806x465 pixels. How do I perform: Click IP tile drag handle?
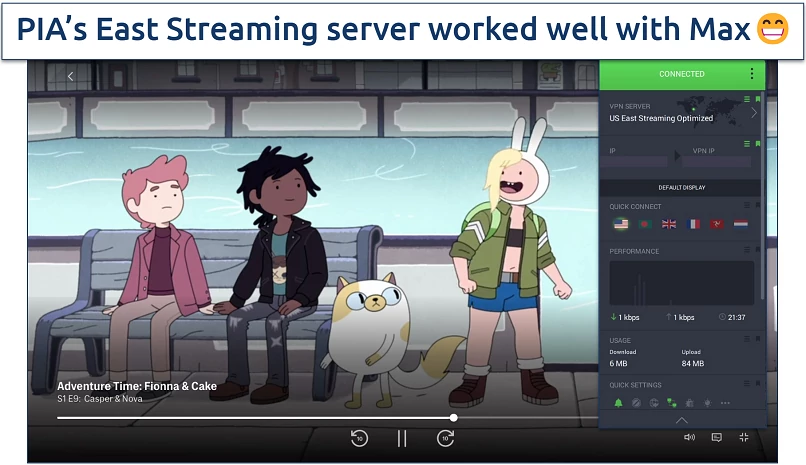(747, 144)
